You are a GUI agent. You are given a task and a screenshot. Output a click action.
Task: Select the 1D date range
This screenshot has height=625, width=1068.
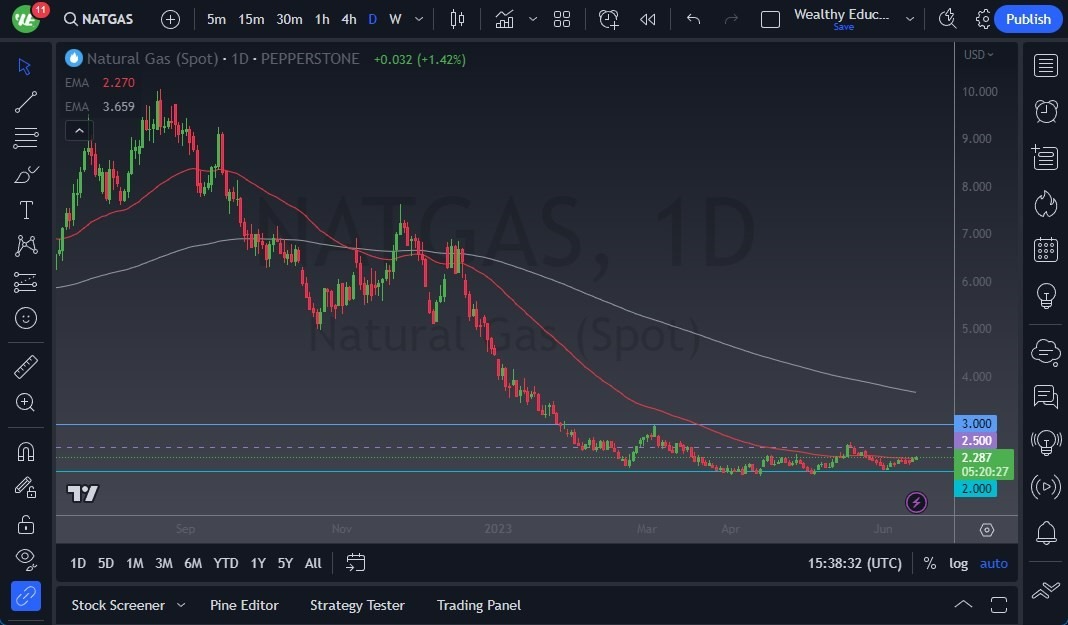(x=78, y=563)
